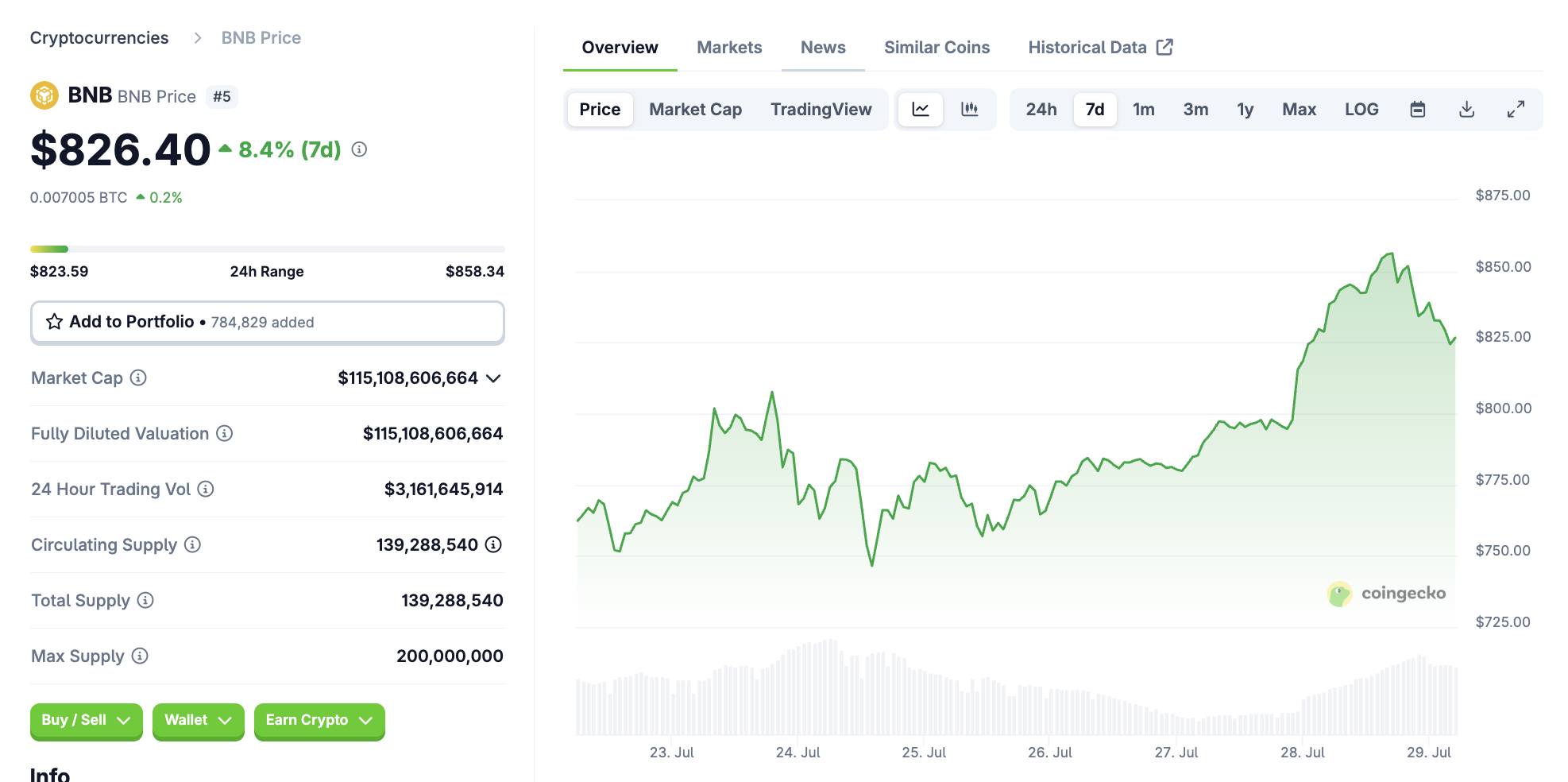Open the BNB coin logo icon
Image resolution: width=1568 pixels, height=782 pixels.
pyautogui.click(x=44, y=96)
